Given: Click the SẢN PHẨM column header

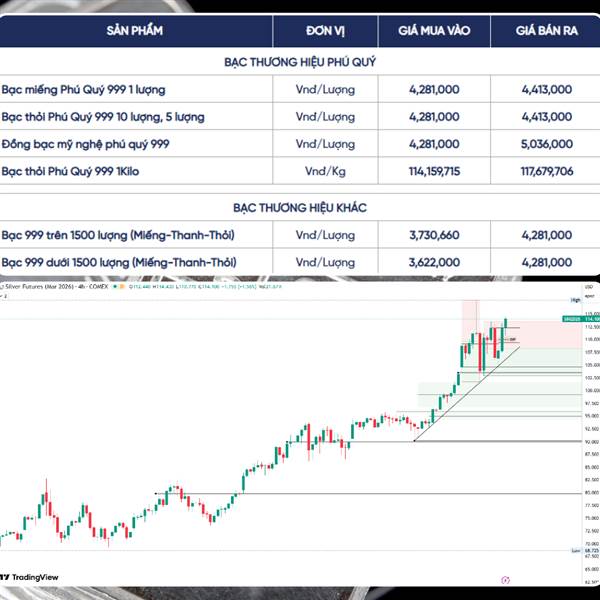Looking at the screenshot, I should (x=135, y=31).
